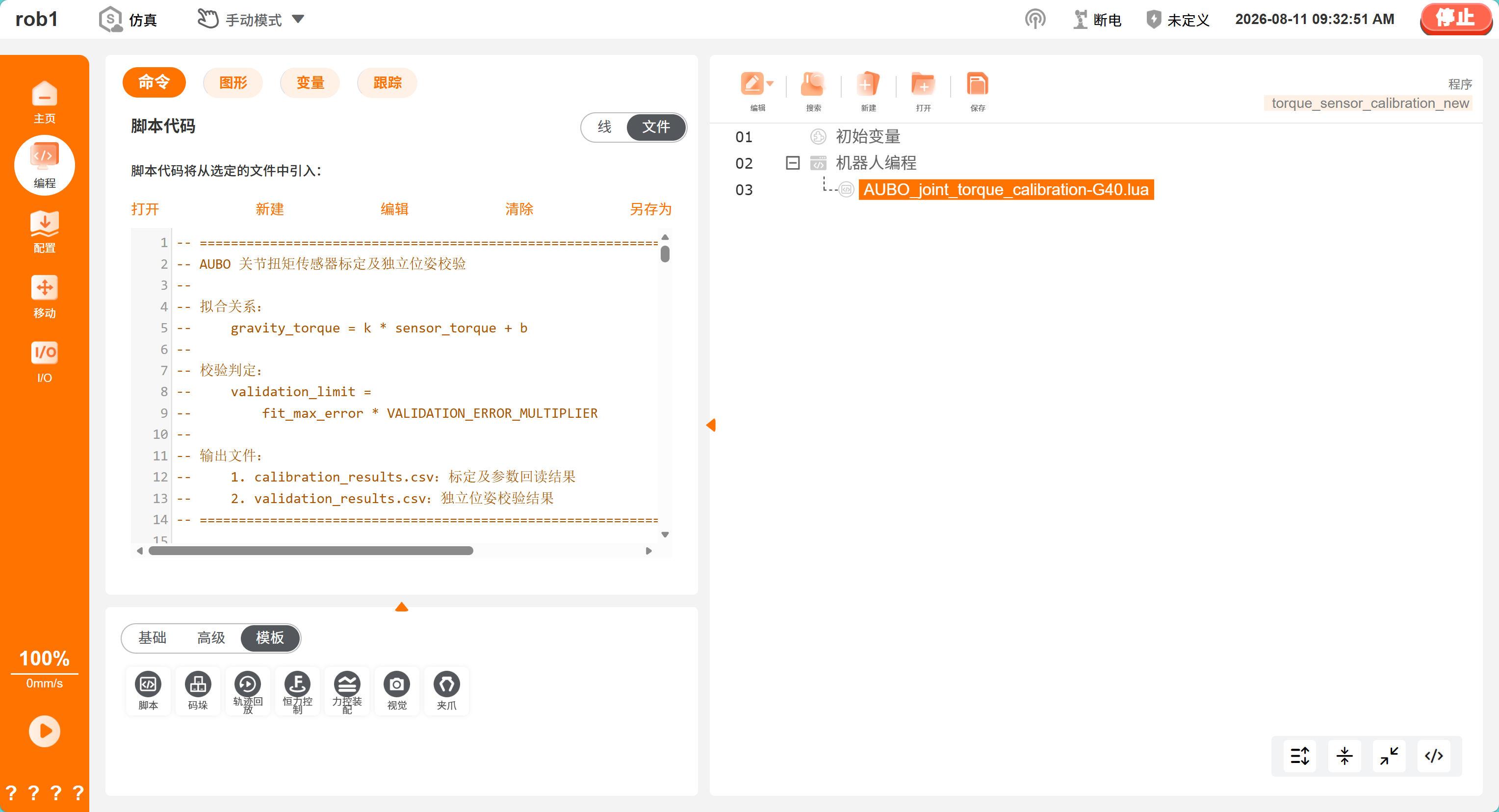
Task: Select the 初始变量 tree row
Action: click(868, 137)
